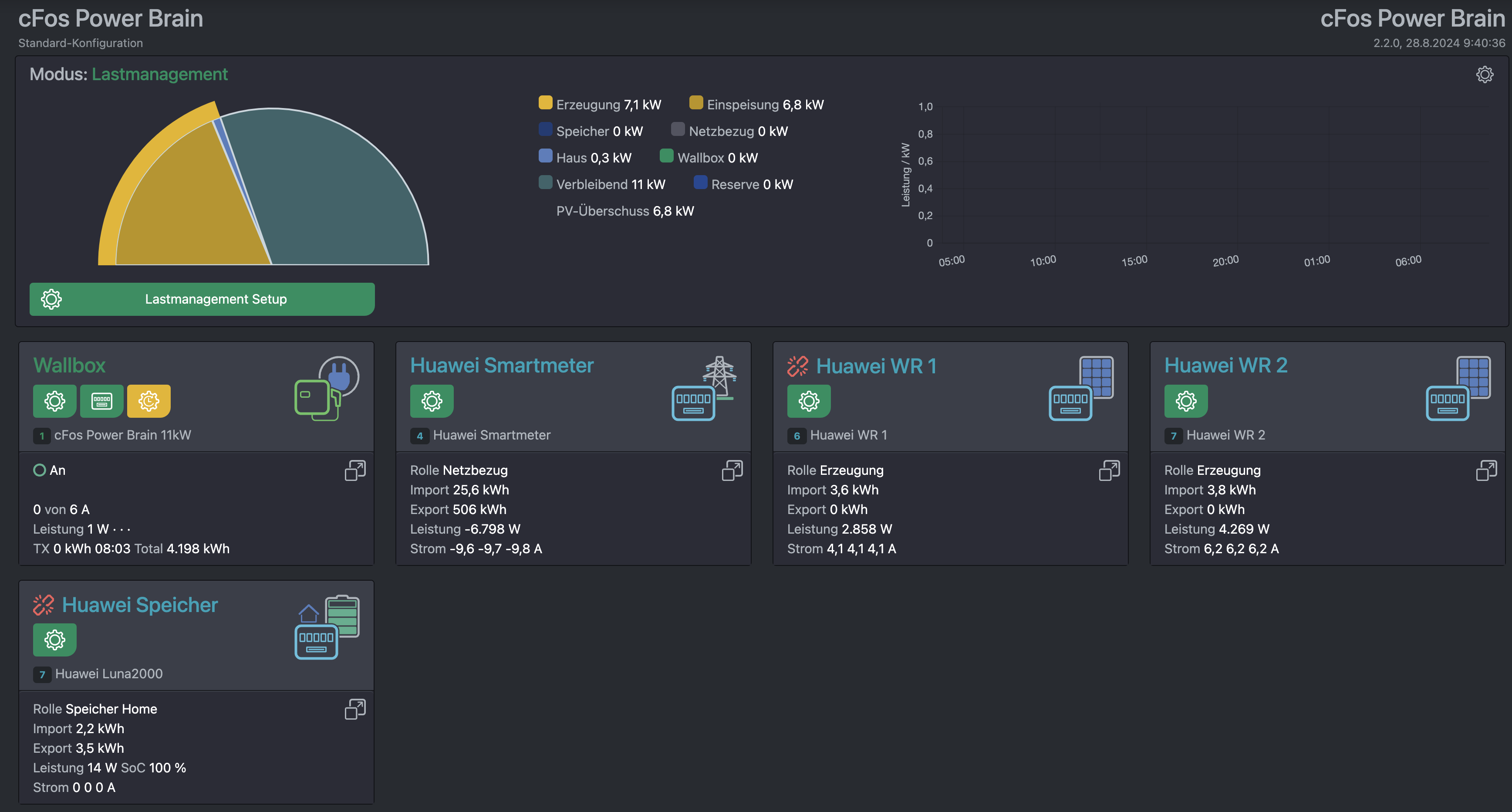Open Huawei WR 2 settings gear
This screenshot has height=812, width=1512.
coord(1186,401)
